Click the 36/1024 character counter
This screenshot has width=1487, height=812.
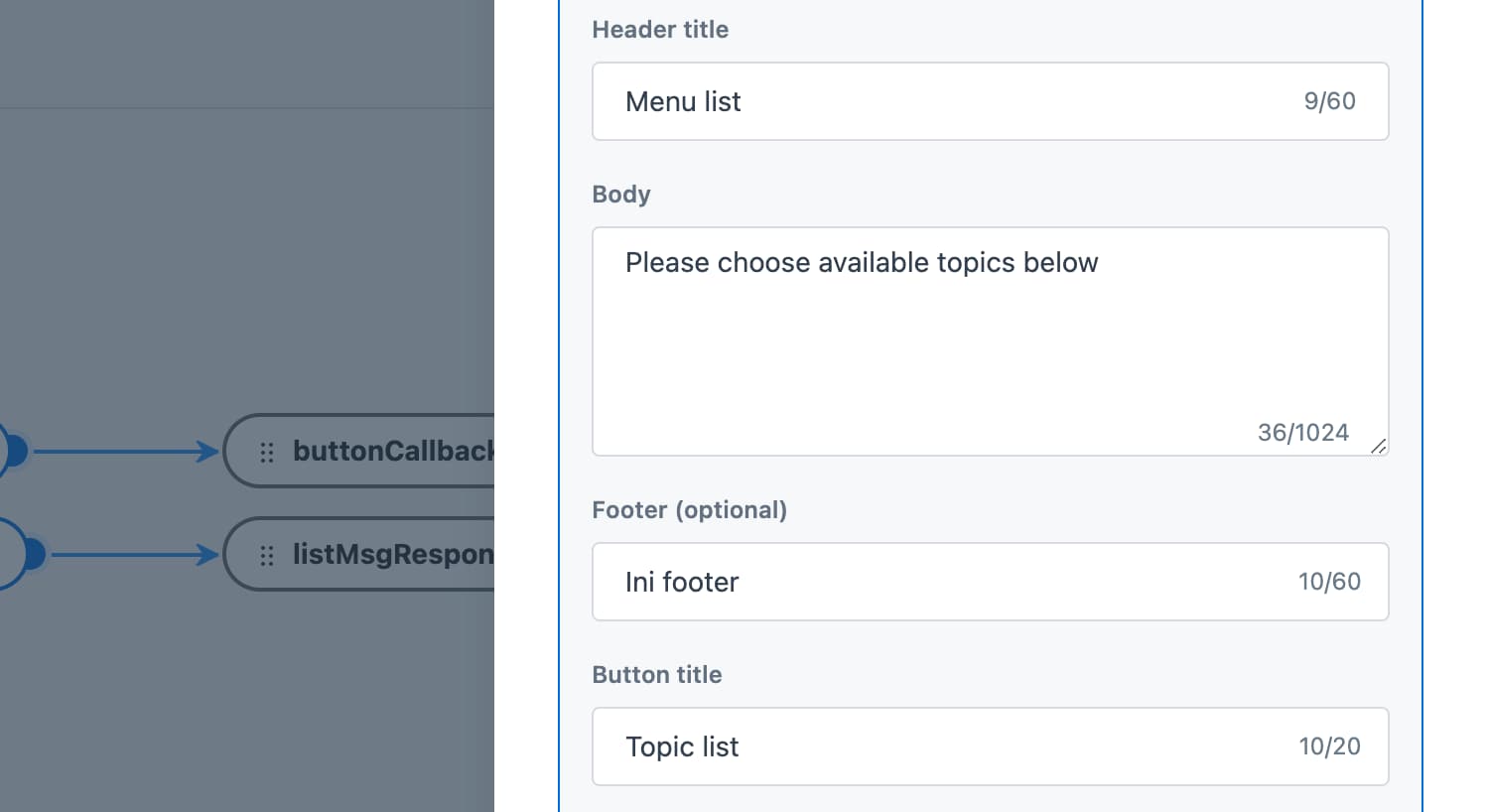(x=1303, y=433)
